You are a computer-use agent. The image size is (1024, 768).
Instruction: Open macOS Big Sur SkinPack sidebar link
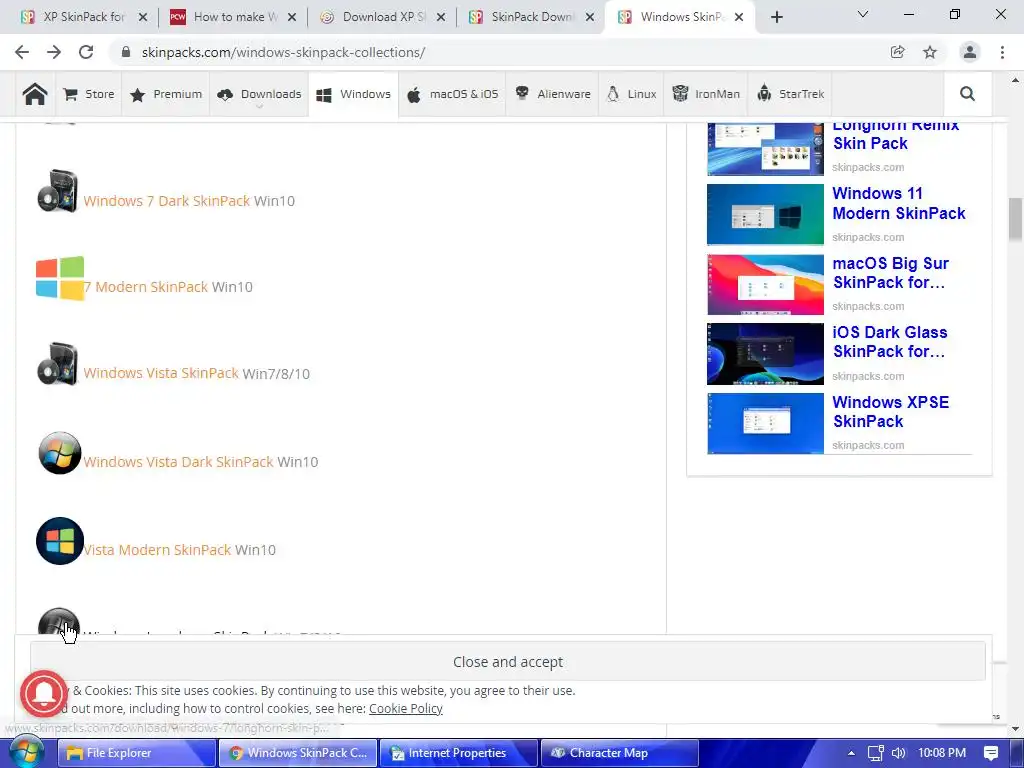coord(890,273)
